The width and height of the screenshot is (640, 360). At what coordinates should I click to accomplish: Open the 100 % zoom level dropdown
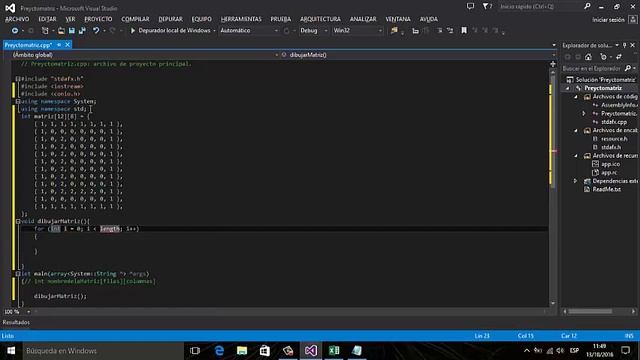click(x=28, y=312)
